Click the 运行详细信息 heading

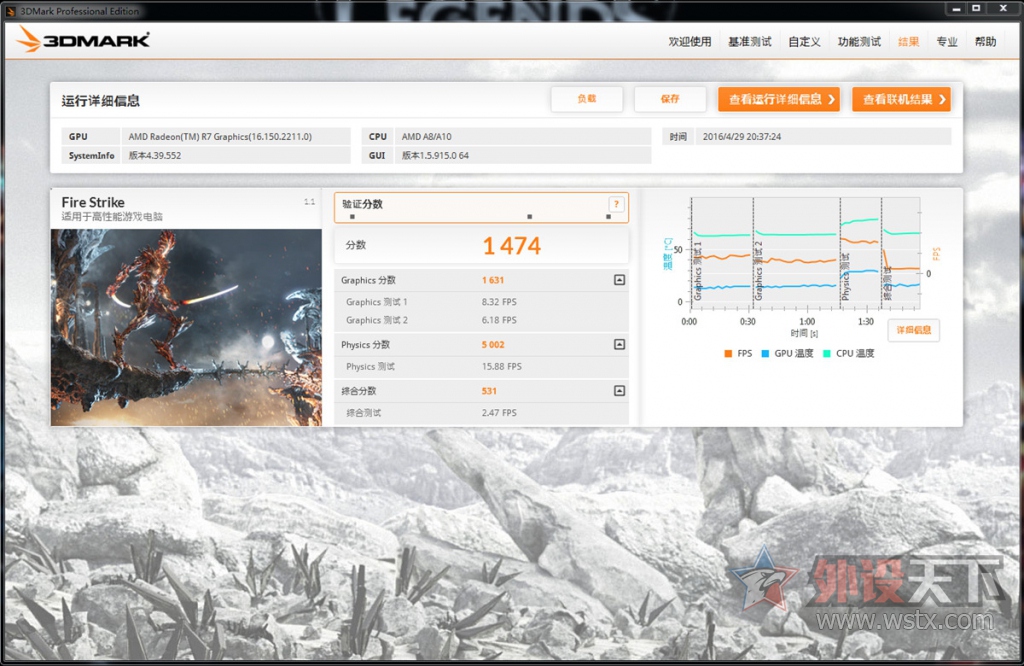[101, 101]
